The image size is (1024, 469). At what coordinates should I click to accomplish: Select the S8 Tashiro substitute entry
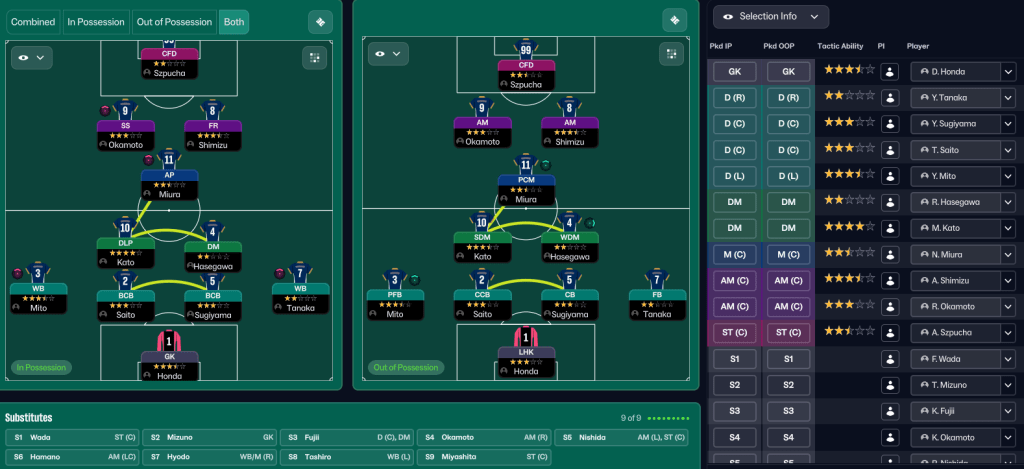coord(344,456)
